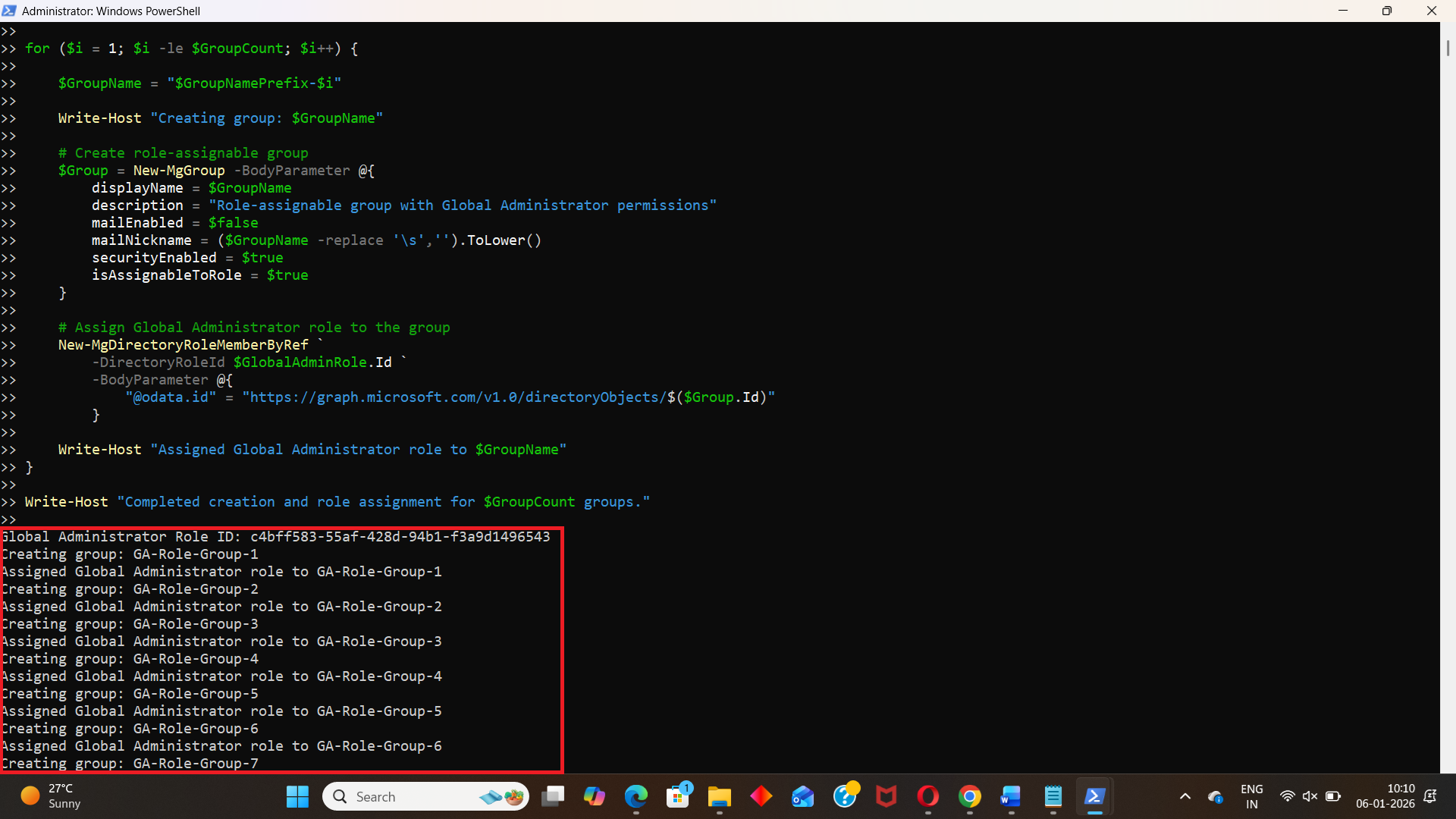Expand the hidden system tray icons

click(1185, 796)
